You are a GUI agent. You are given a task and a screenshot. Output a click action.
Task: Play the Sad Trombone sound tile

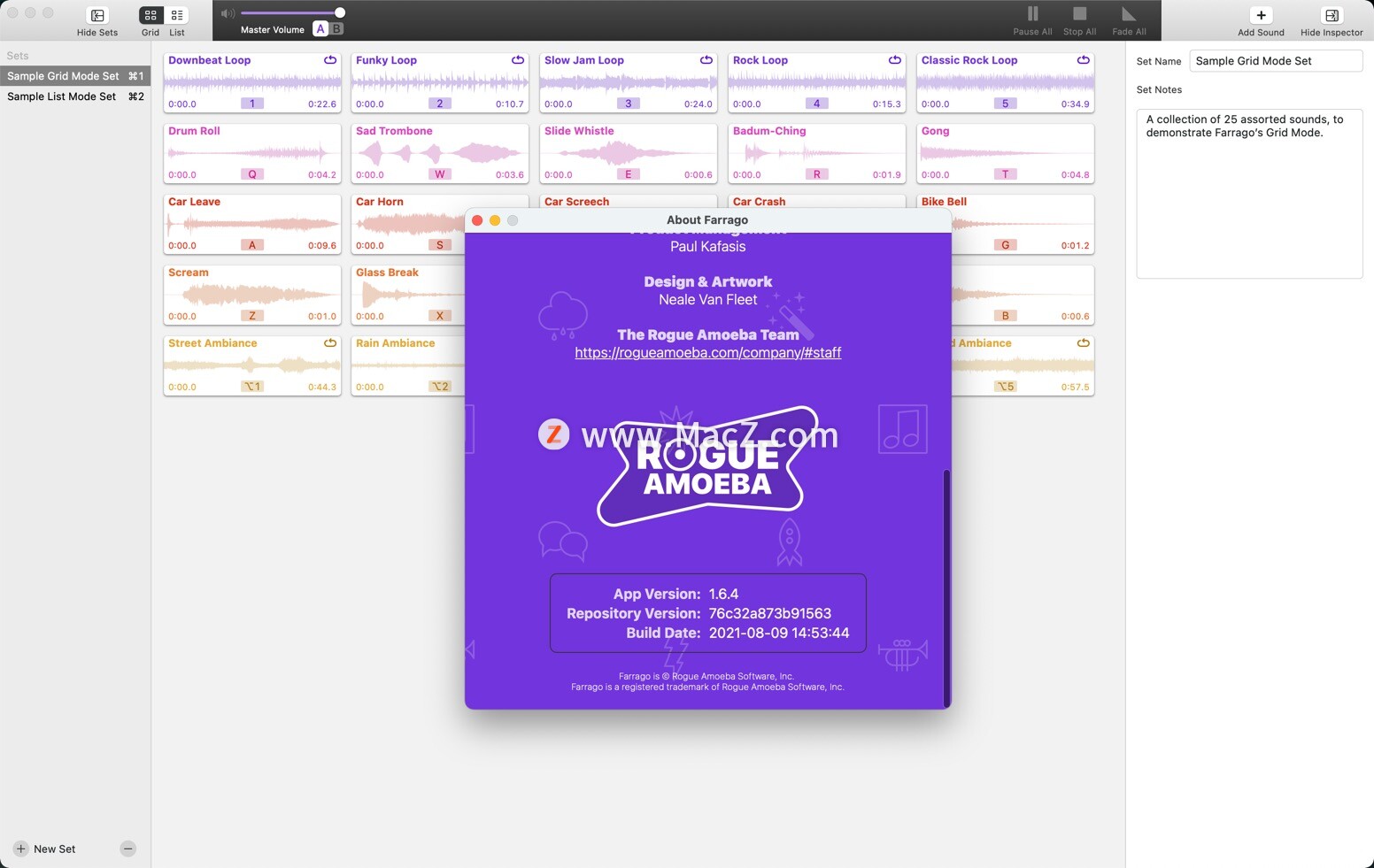[440, 154]
